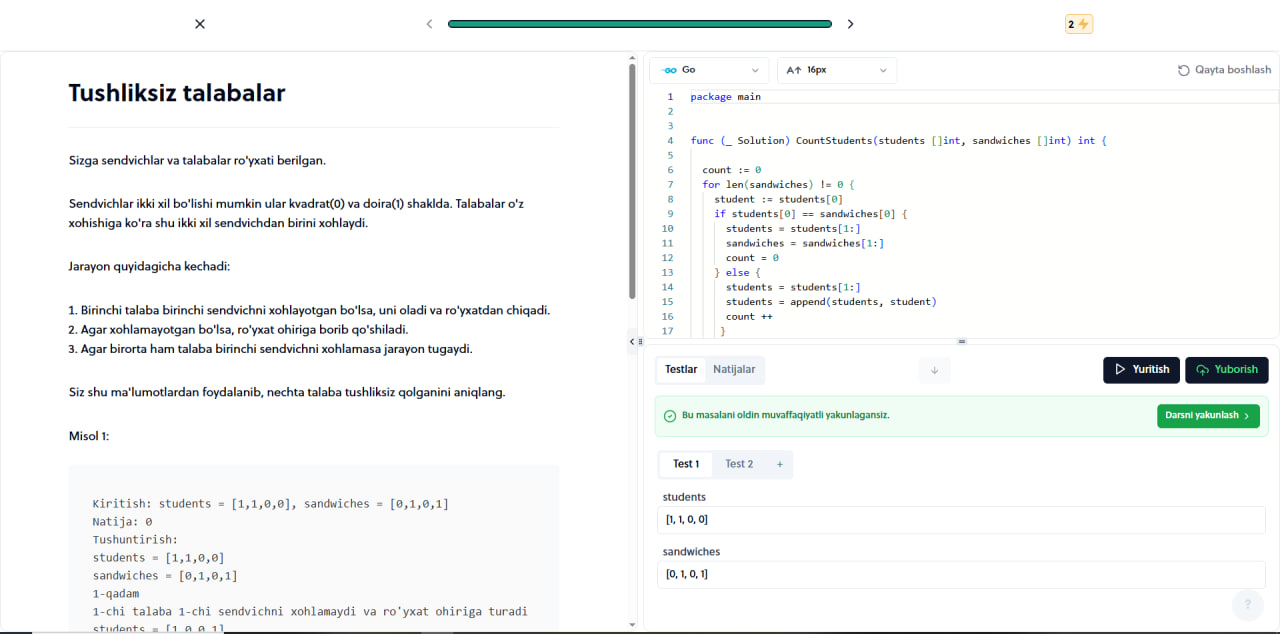Click the code line 'package main'

(x=725, y=97)
